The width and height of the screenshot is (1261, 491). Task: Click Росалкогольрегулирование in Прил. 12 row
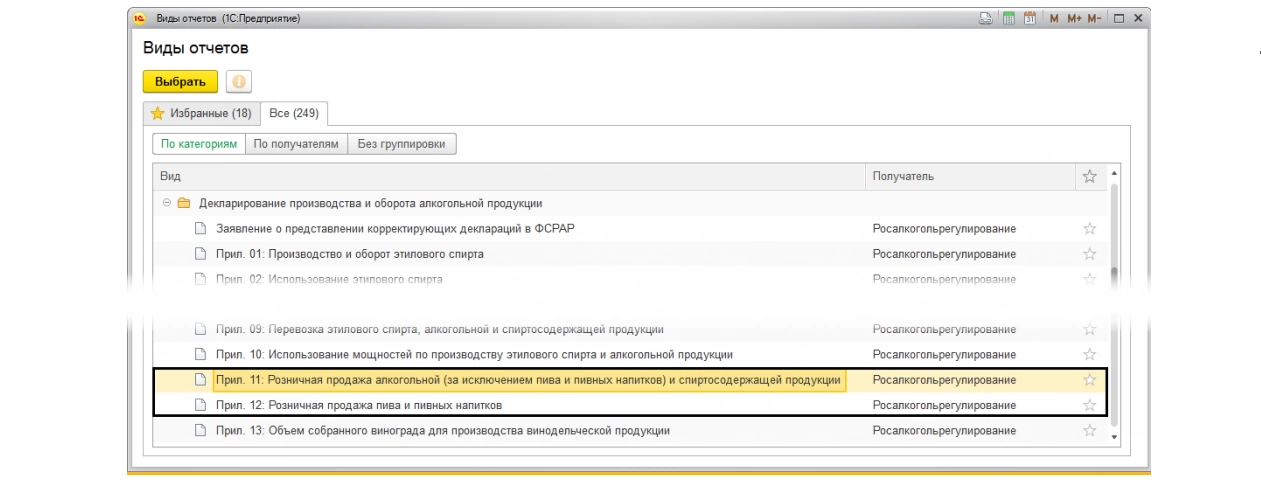[944, 405]
